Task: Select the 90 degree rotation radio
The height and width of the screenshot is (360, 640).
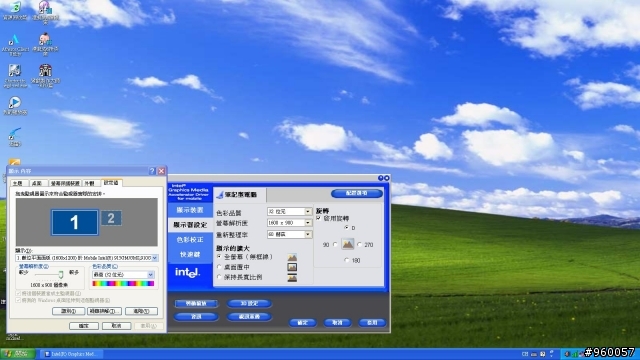Action: (335, 244)
